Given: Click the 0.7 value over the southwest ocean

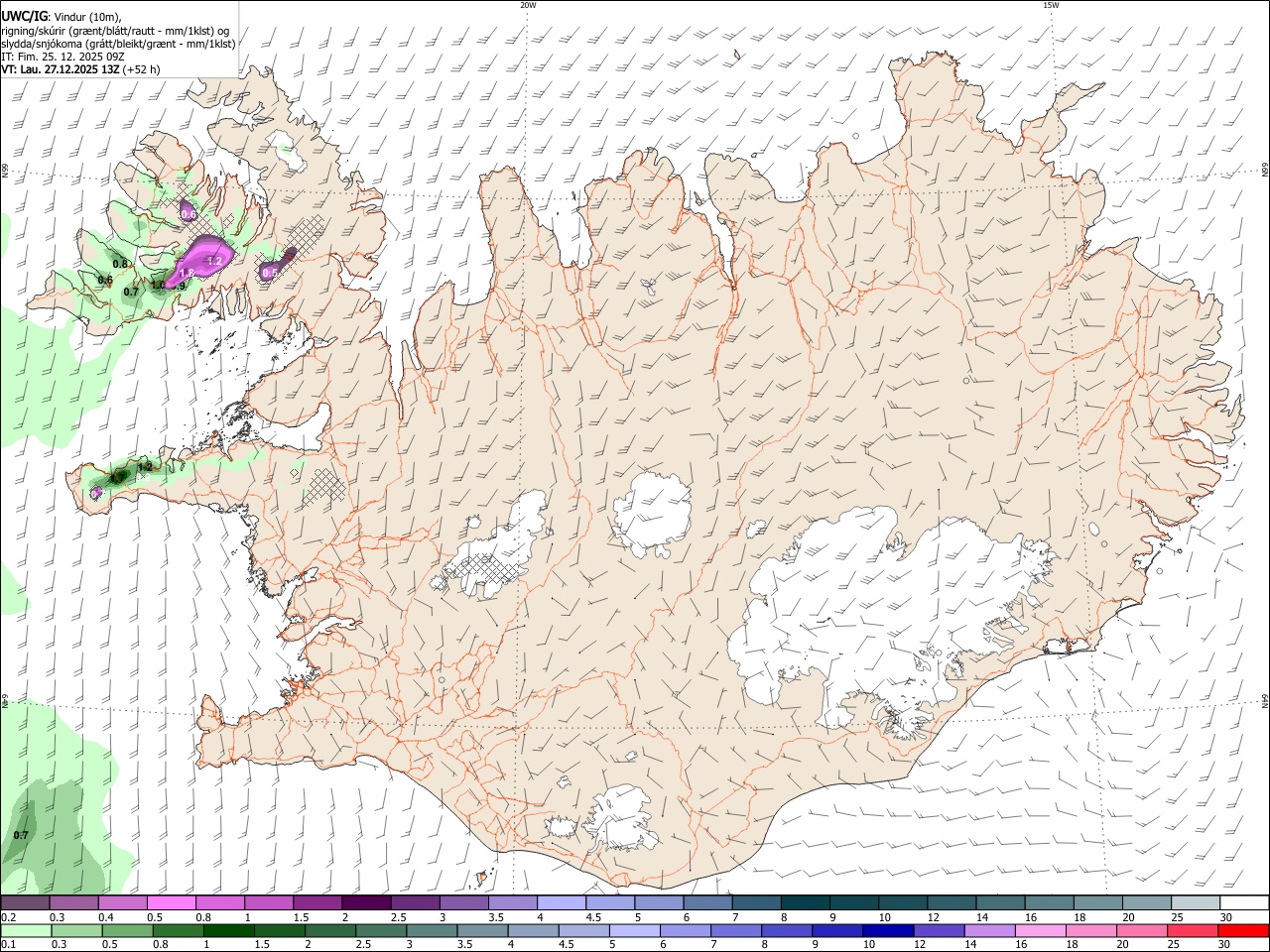Looking at the screenshot, I should coord(21,835).
